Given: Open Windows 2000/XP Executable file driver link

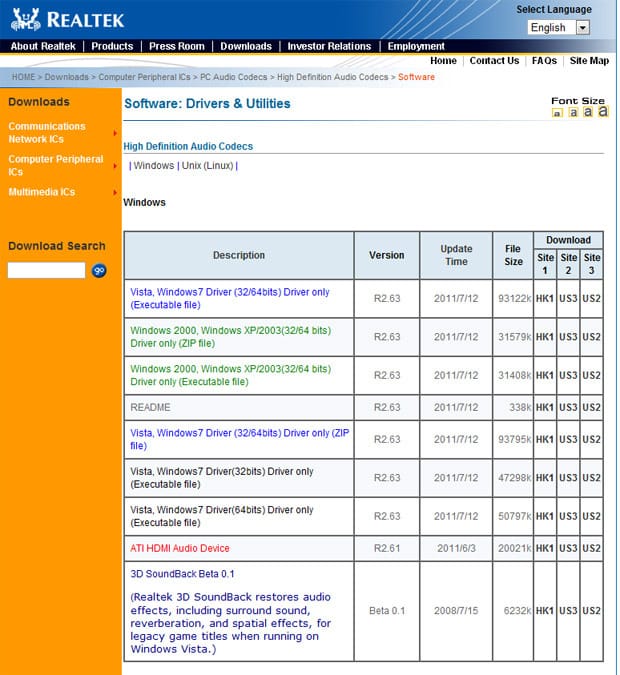Looking at the screenshot, I should tap(230, 375).
